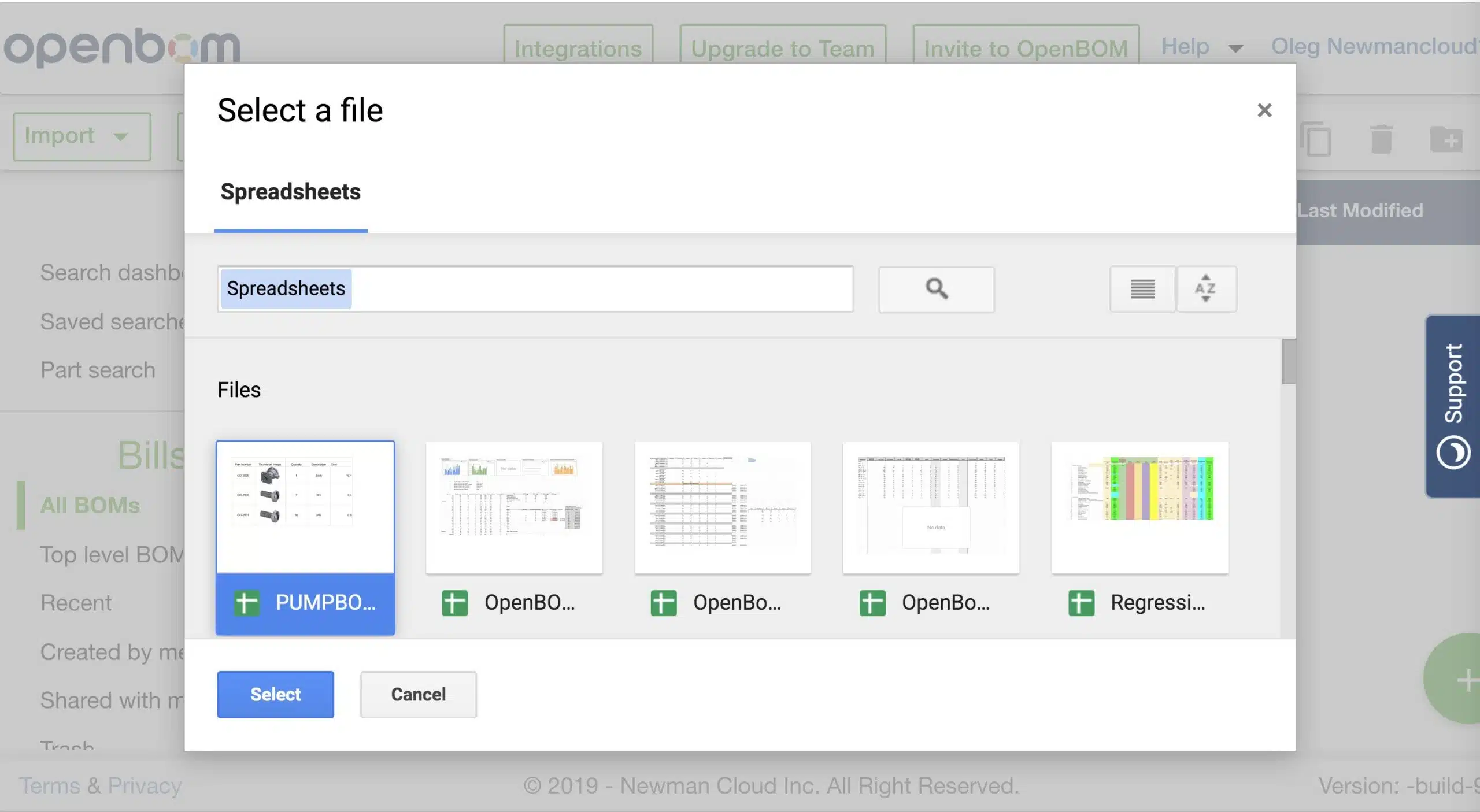Open Recent in sidebar

pos(76,603)
